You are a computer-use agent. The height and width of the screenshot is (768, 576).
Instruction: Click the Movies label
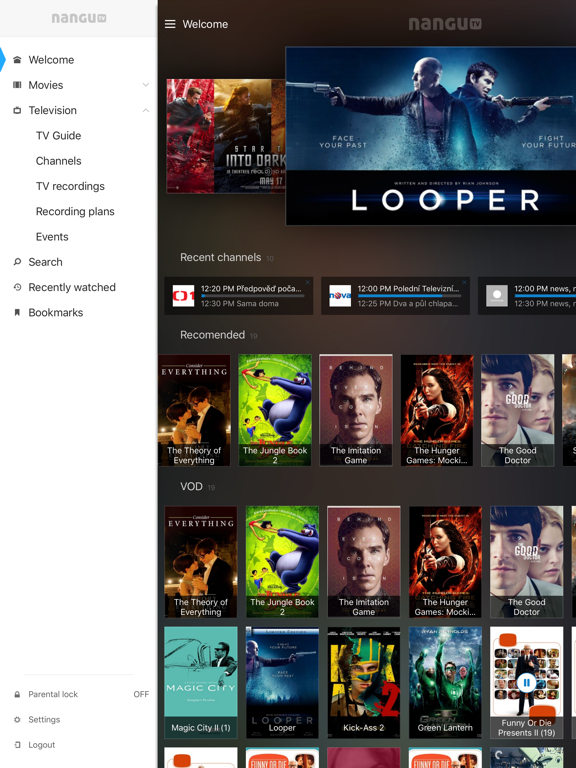(46, 85)
